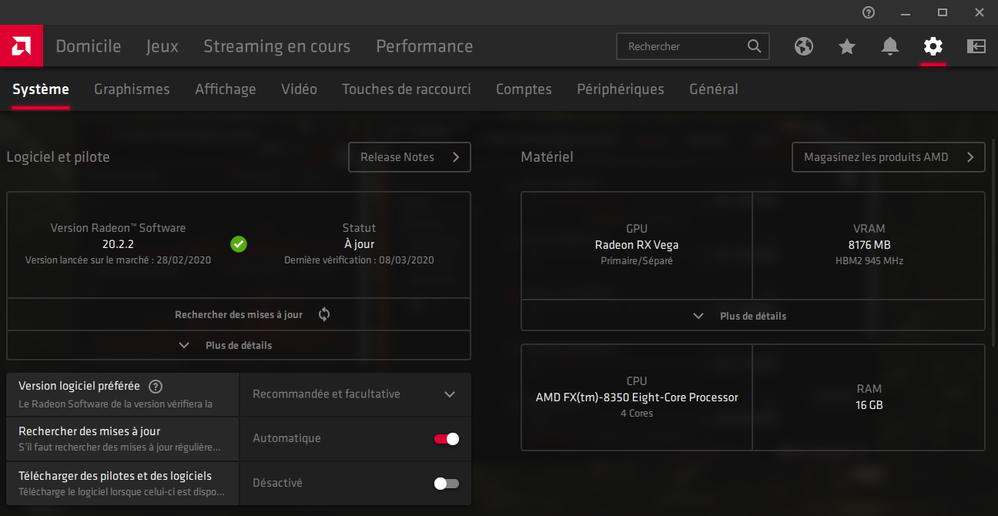
Task: Maximize the Radeon Software window
Action: (x=943, y=12)
